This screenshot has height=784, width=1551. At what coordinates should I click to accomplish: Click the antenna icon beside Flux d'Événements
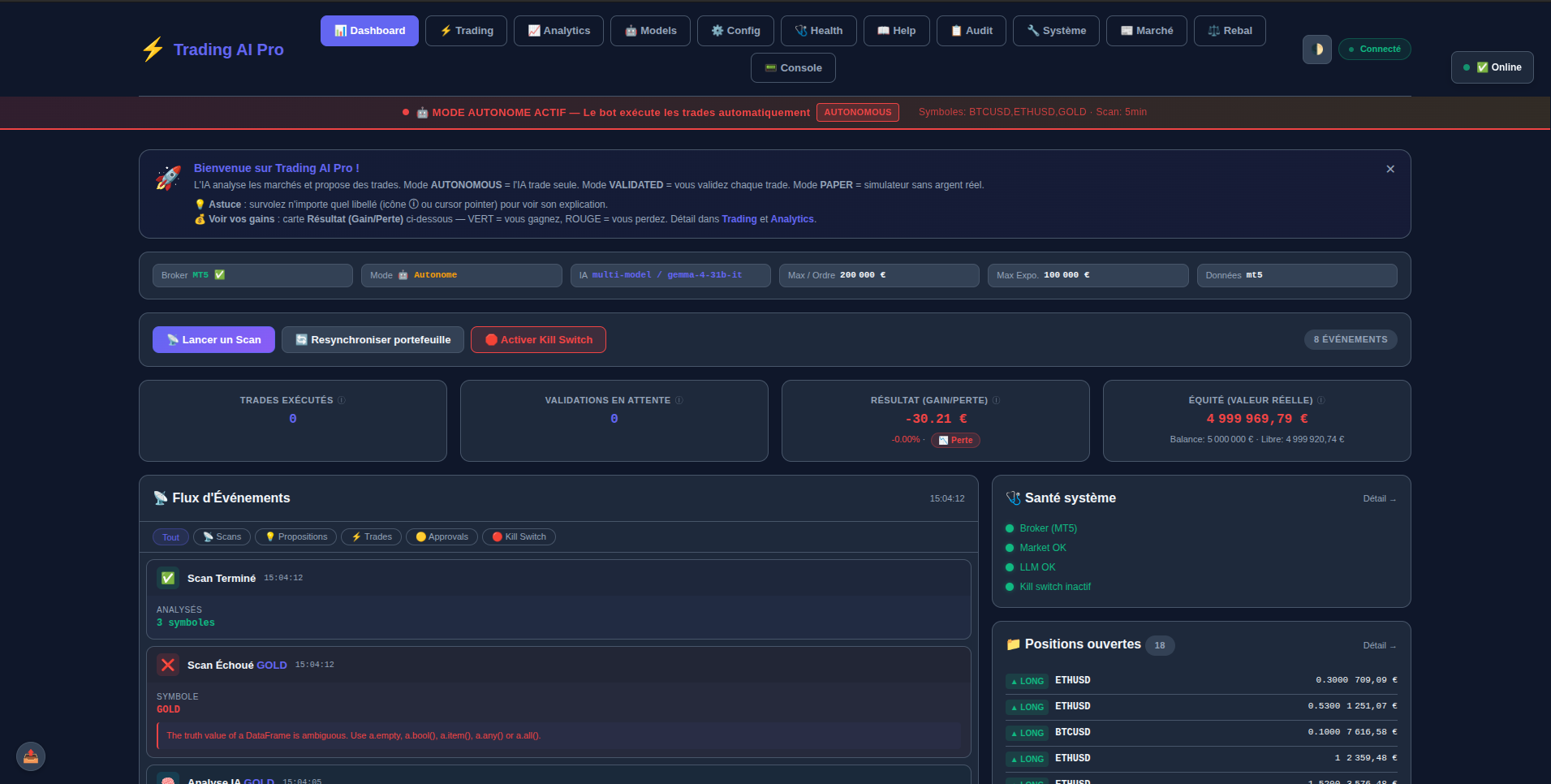point(161,498)
